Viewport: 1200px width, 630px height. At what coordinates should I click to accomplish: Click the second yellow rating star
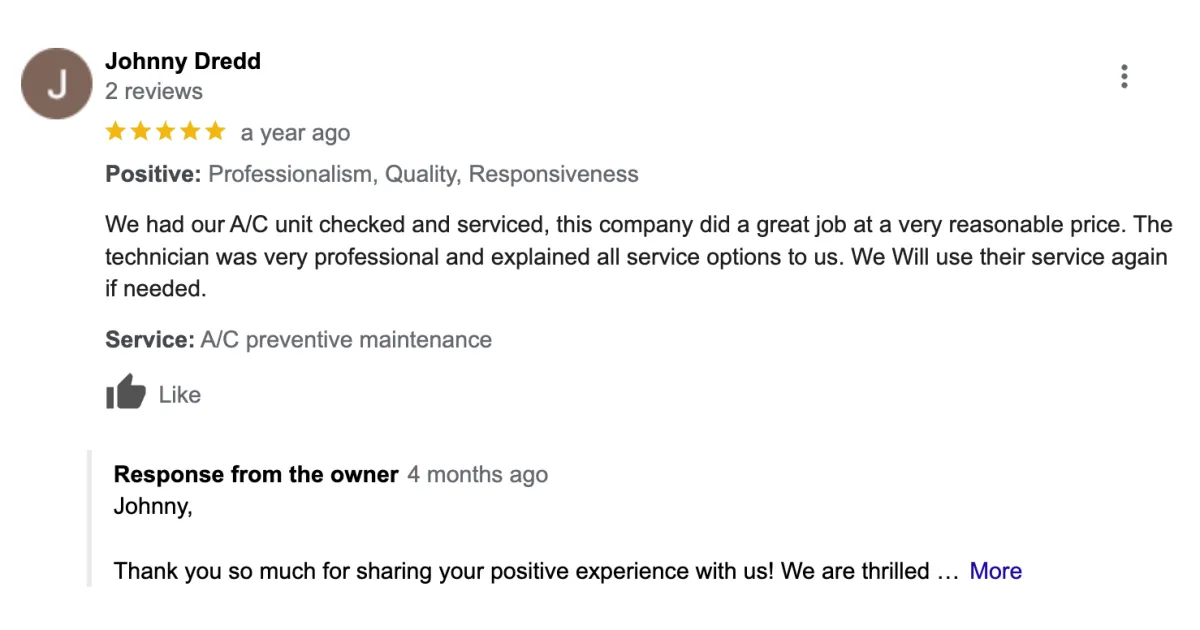coord(141,131)
